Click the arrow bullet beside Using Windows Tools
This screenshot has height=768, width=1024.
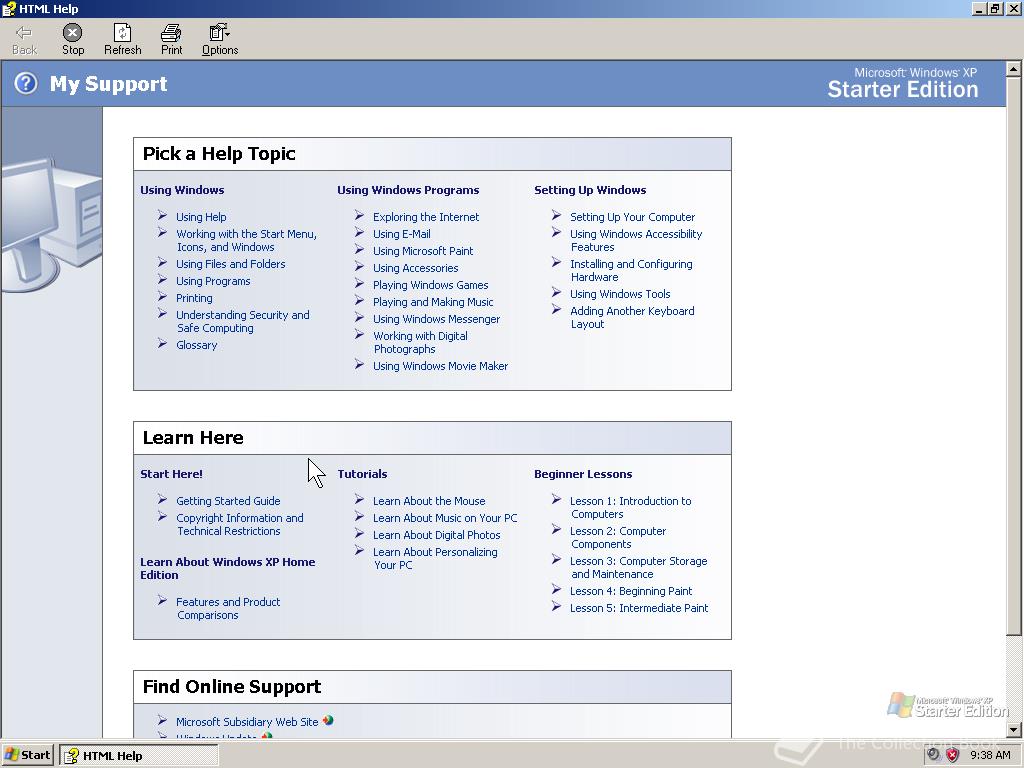(x=556, y=293)
